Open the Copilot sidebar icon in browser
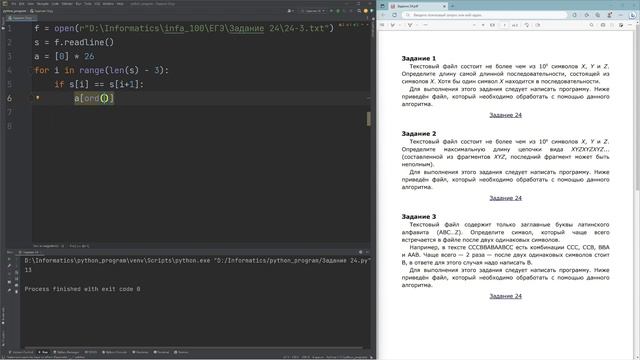Viewport: 640px width, 360px height. pyautogui.click(x=632, y=15)
